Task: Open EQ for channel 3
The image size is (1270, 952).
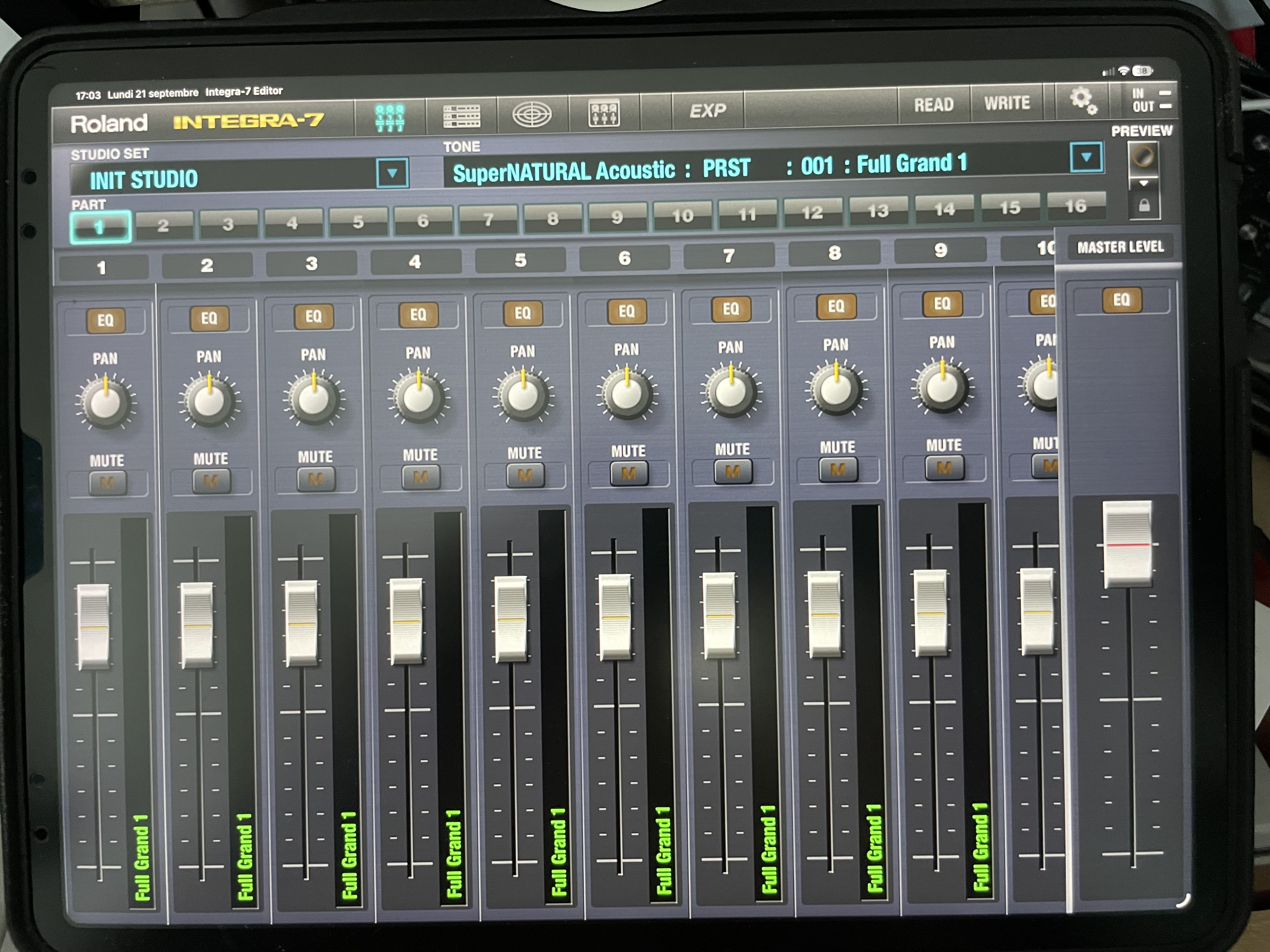Action: tap(313, 316)
